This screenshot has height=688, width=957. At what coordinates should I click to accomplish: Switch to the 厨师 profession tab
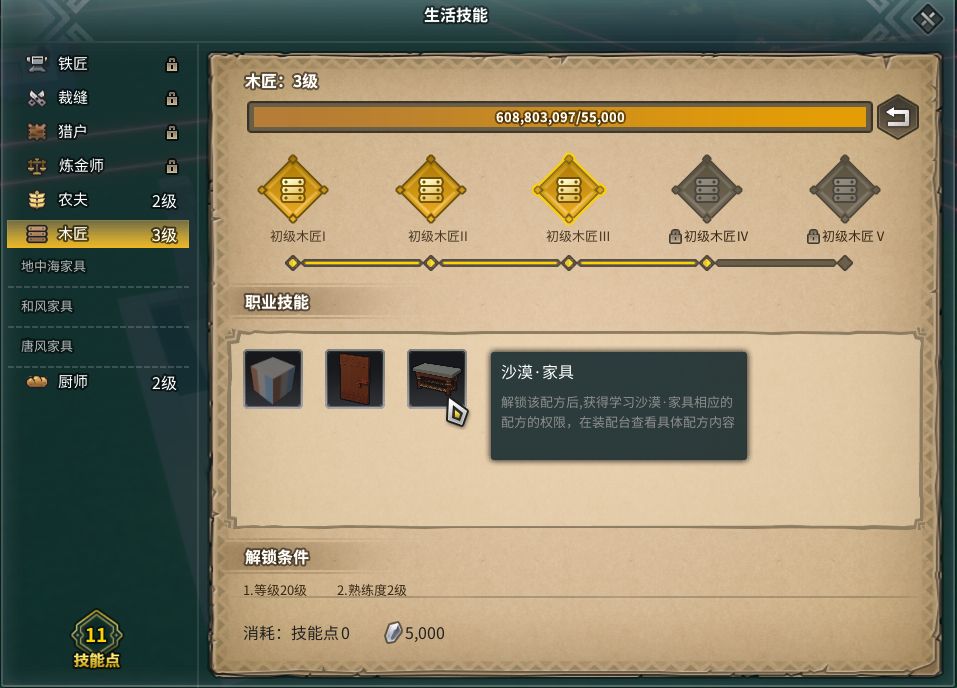(x=98, y=382)
